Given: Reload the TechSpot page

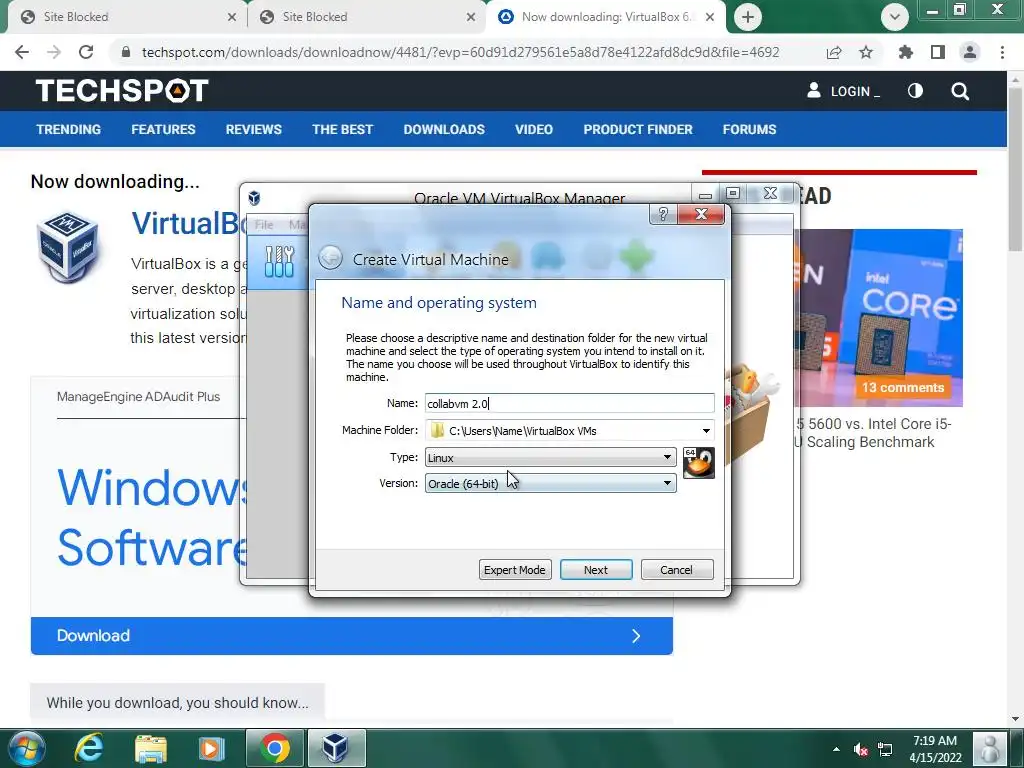Looking at the screenshot, I should (86, 52).
